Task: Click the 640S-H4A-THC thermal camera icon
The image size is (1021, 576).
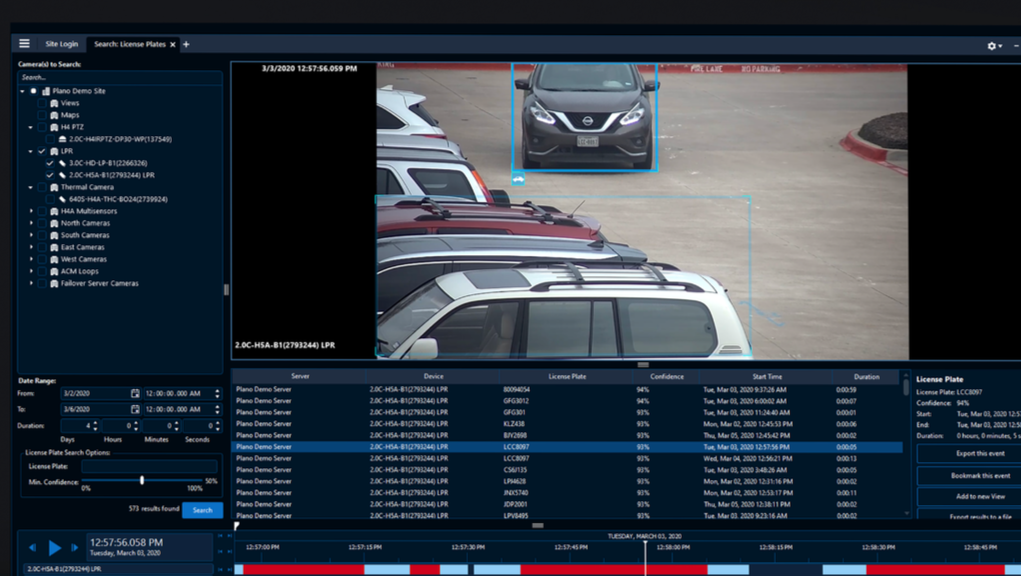Action: (63, 199)
